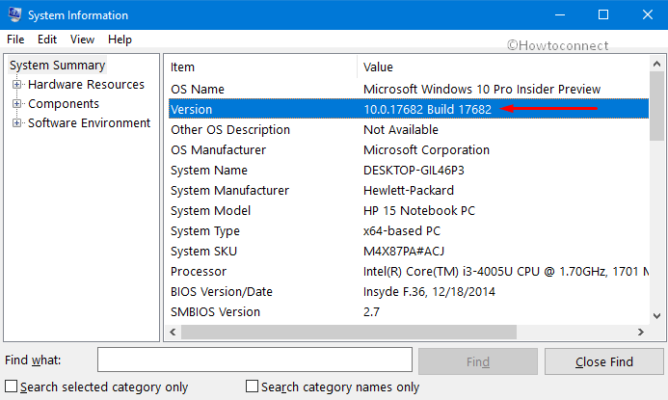This screenshot has width=668, height=400.
Task: Select the Processor row
Action: [x=409, y=271]
